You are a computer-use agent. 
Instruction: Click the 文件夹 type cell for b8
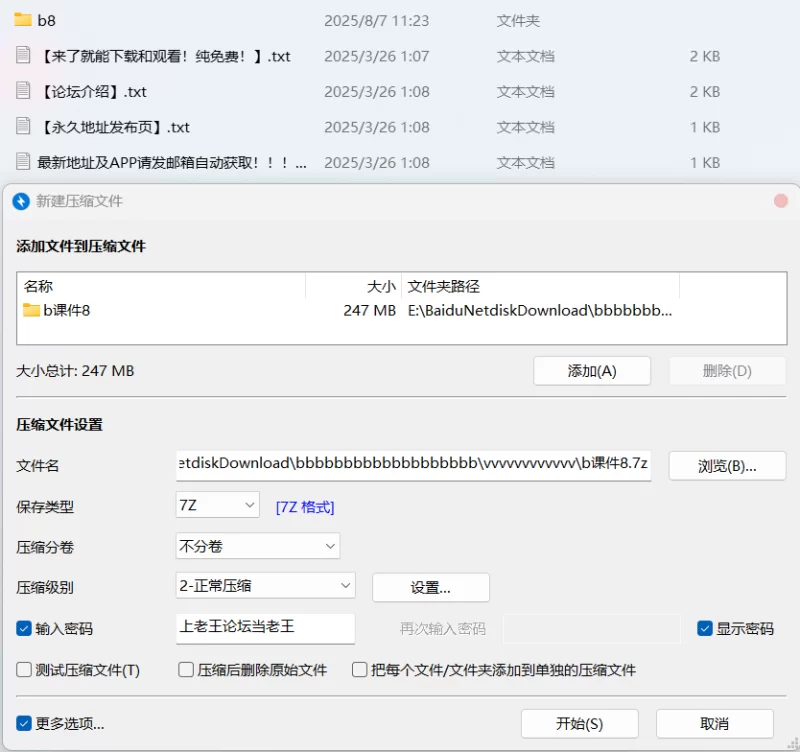[x=518, y=20]
